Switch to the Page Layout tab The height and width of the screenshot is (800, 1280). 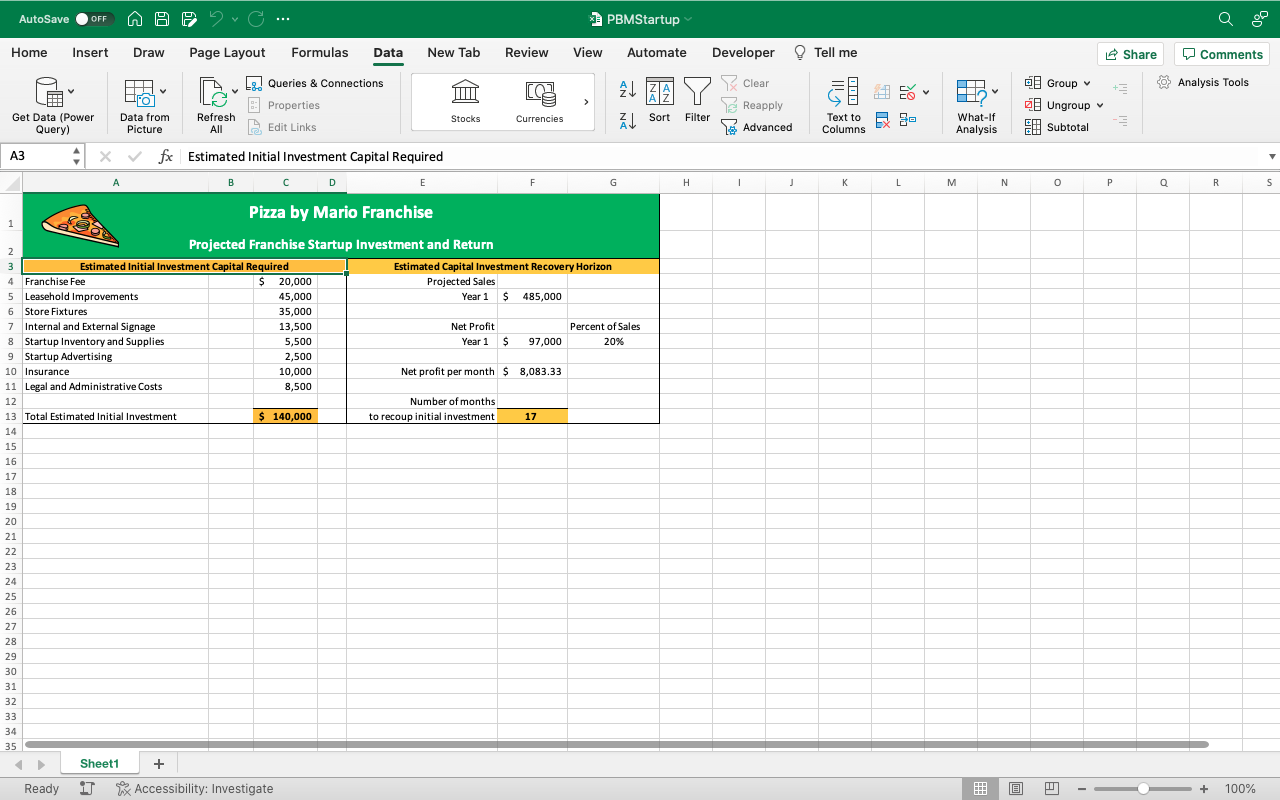(x=227, y=53)
